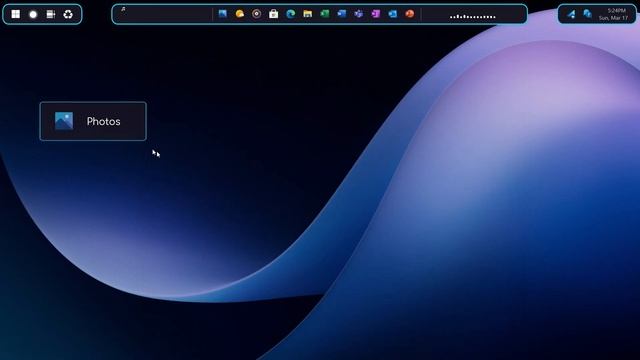
Task: Launch PowerPoint from the dock
Action: pos(410,14)
